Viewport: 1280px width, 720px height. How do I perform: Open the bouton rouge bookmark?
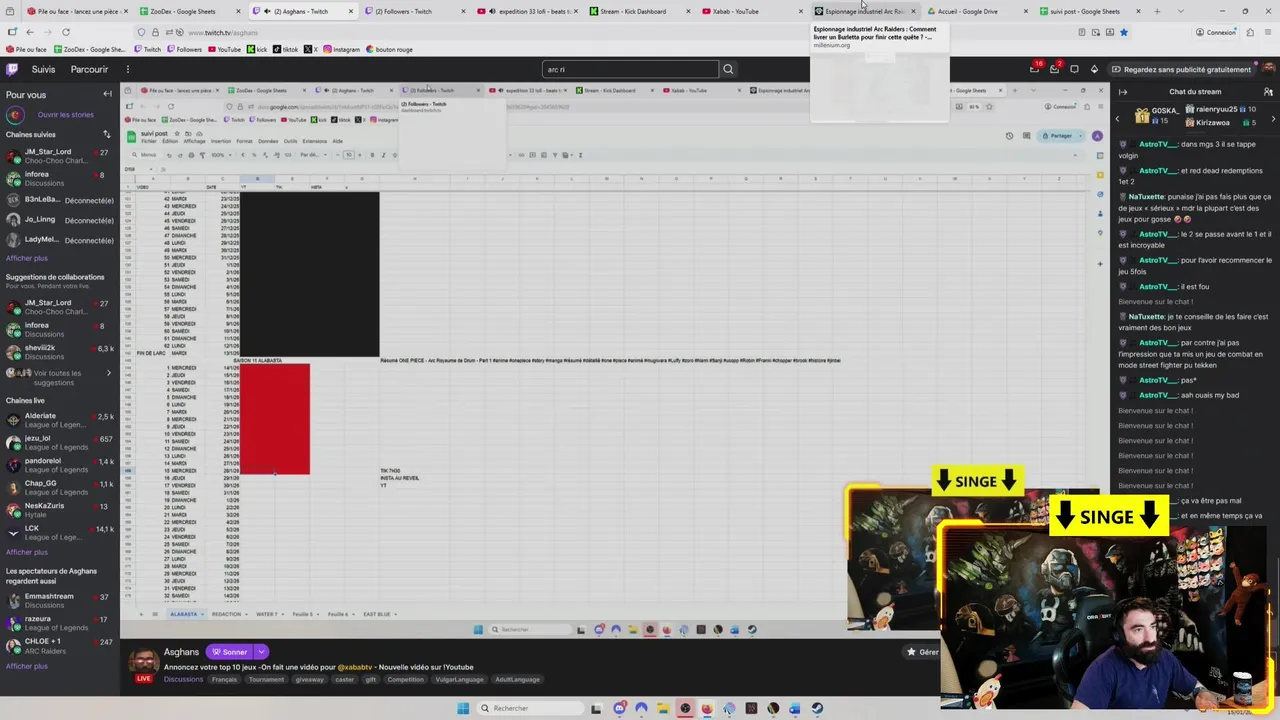(x=389, y=49)
